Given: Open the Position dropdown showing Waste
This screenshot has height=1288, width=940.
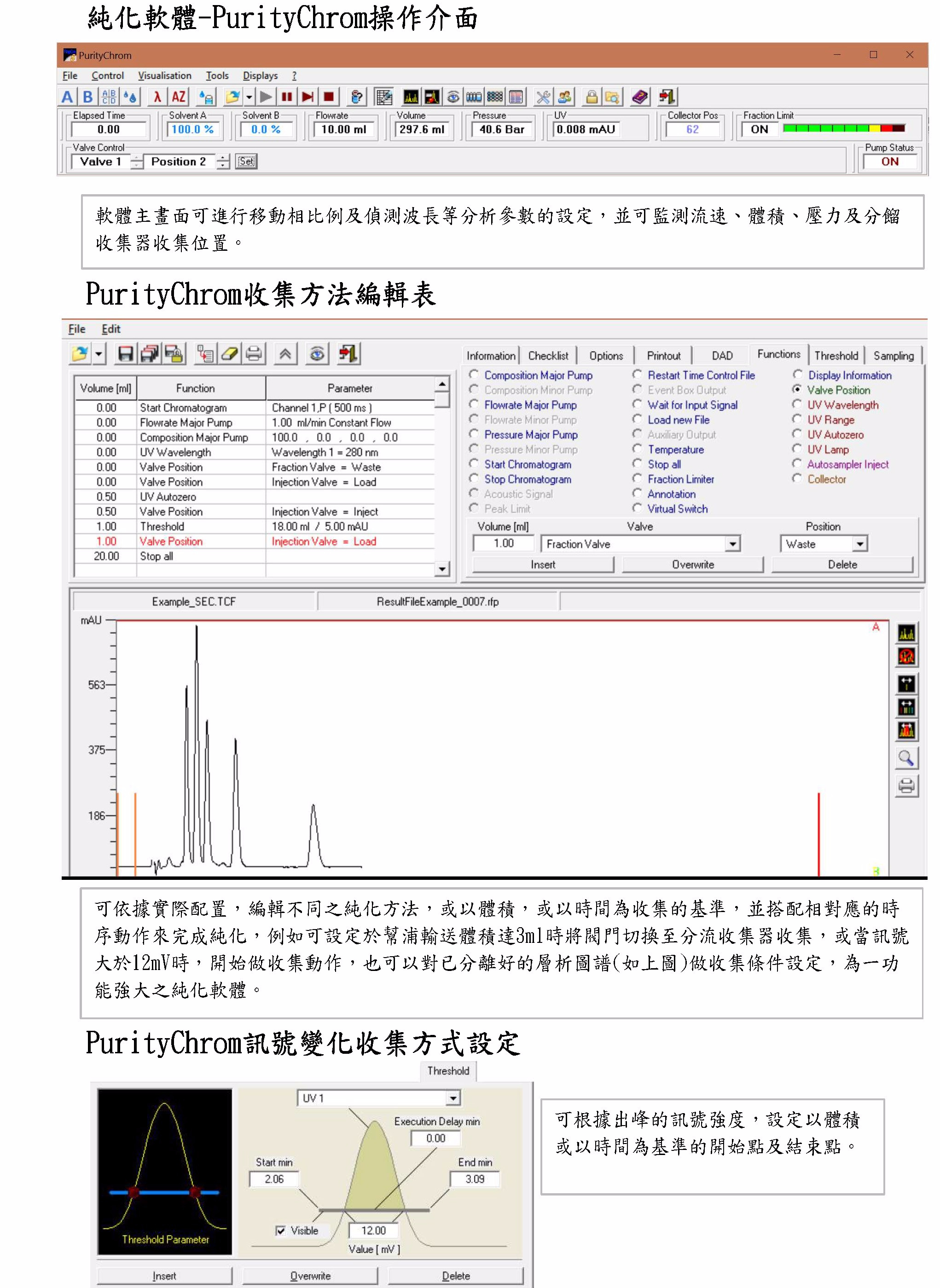Looking at the screenshot, I should point(859,543).
